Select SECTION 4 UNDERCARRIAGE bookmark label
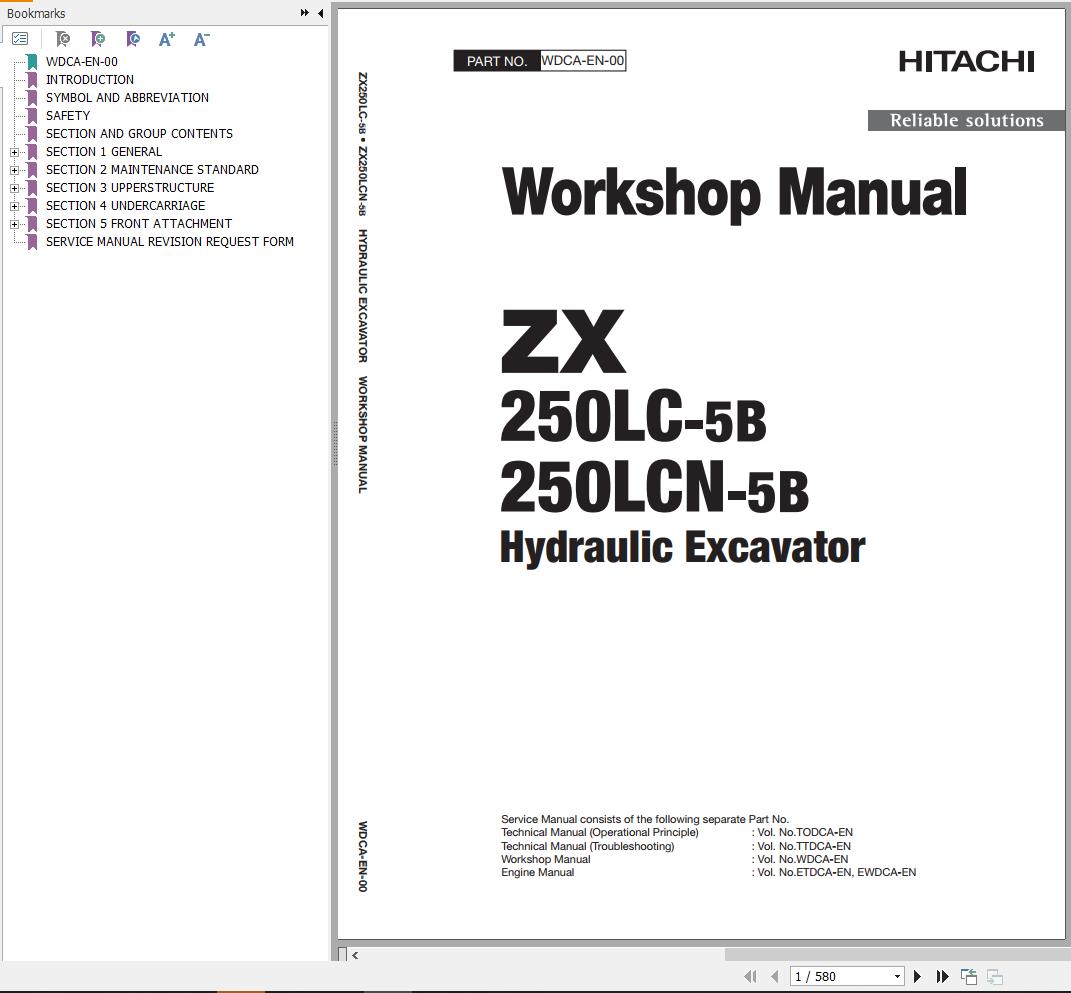This screenshot has height=993, width=1071. (x=125, y=206)
